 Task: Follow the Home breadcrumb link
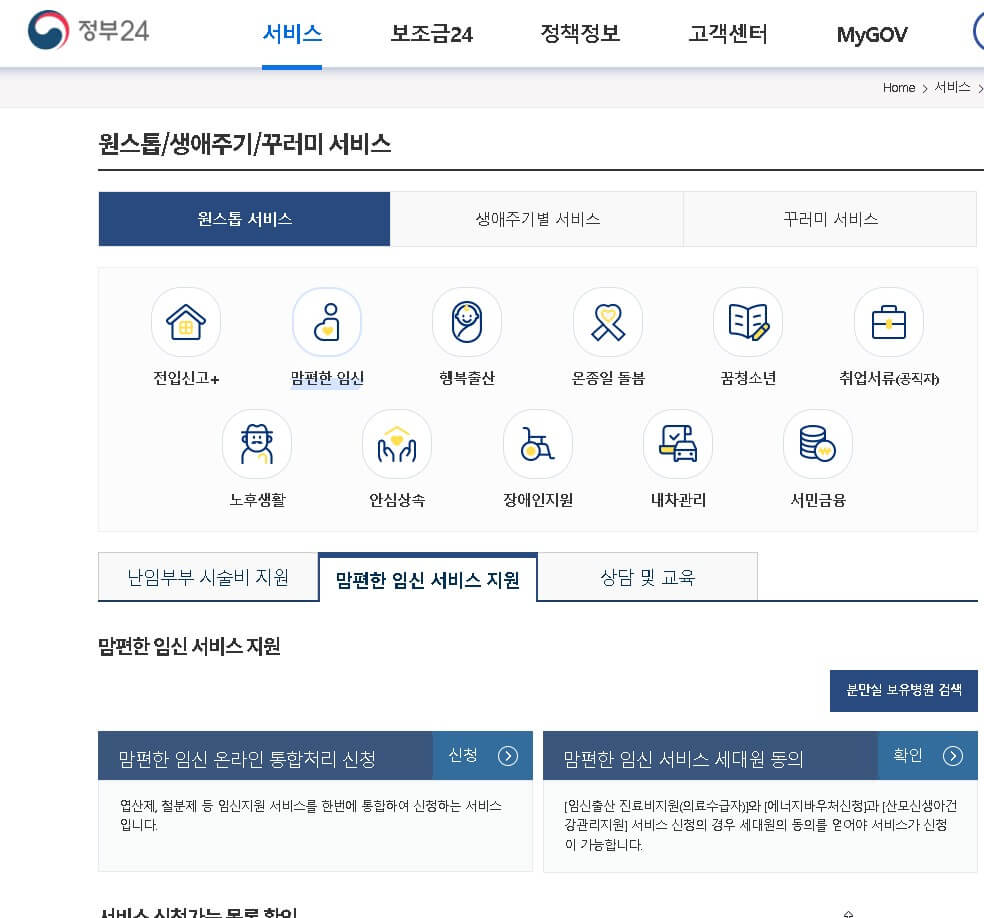897,88
